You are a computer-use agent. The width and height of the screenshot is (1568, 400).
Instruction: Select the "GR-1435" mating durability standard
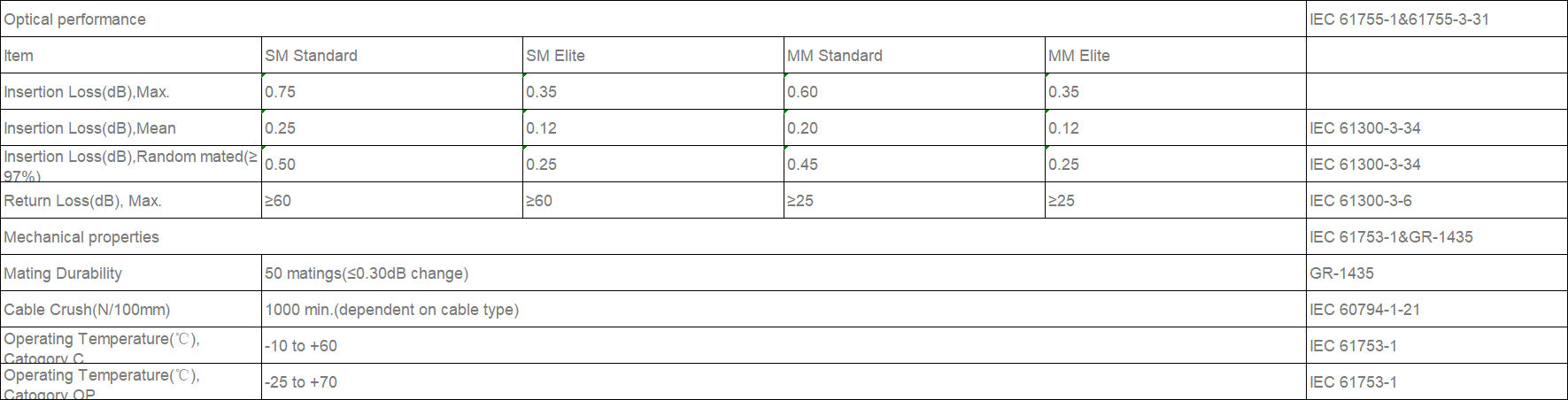(x=1341, y=273)
